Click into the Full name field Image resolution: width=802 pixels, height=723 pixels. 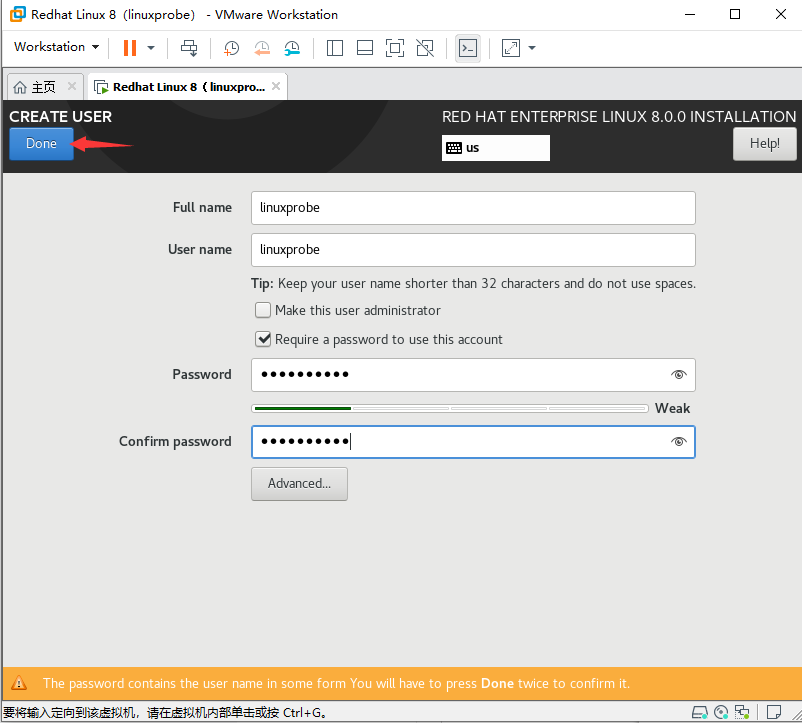tap(473, 208)
